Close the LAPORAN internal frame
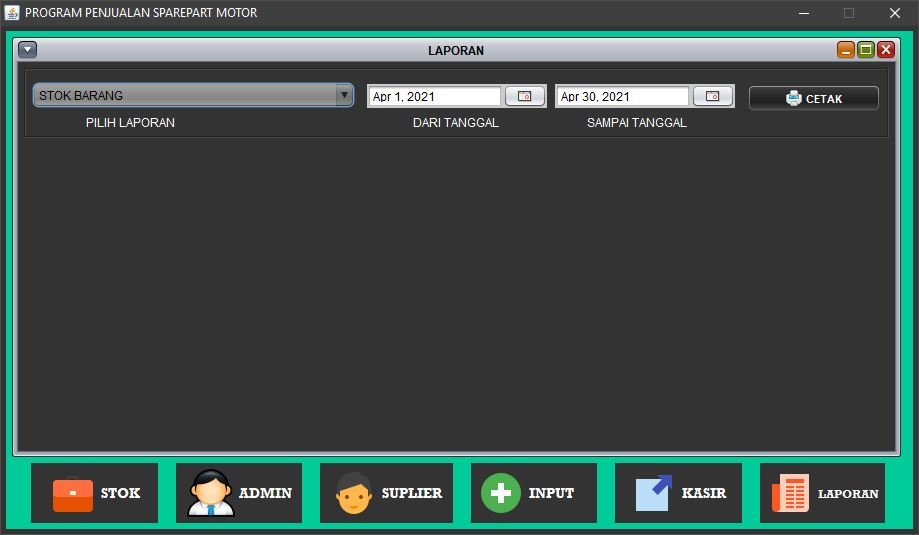The height and width of the screenshot is (535, 919). pyautogui.click(x=886, y=50)
